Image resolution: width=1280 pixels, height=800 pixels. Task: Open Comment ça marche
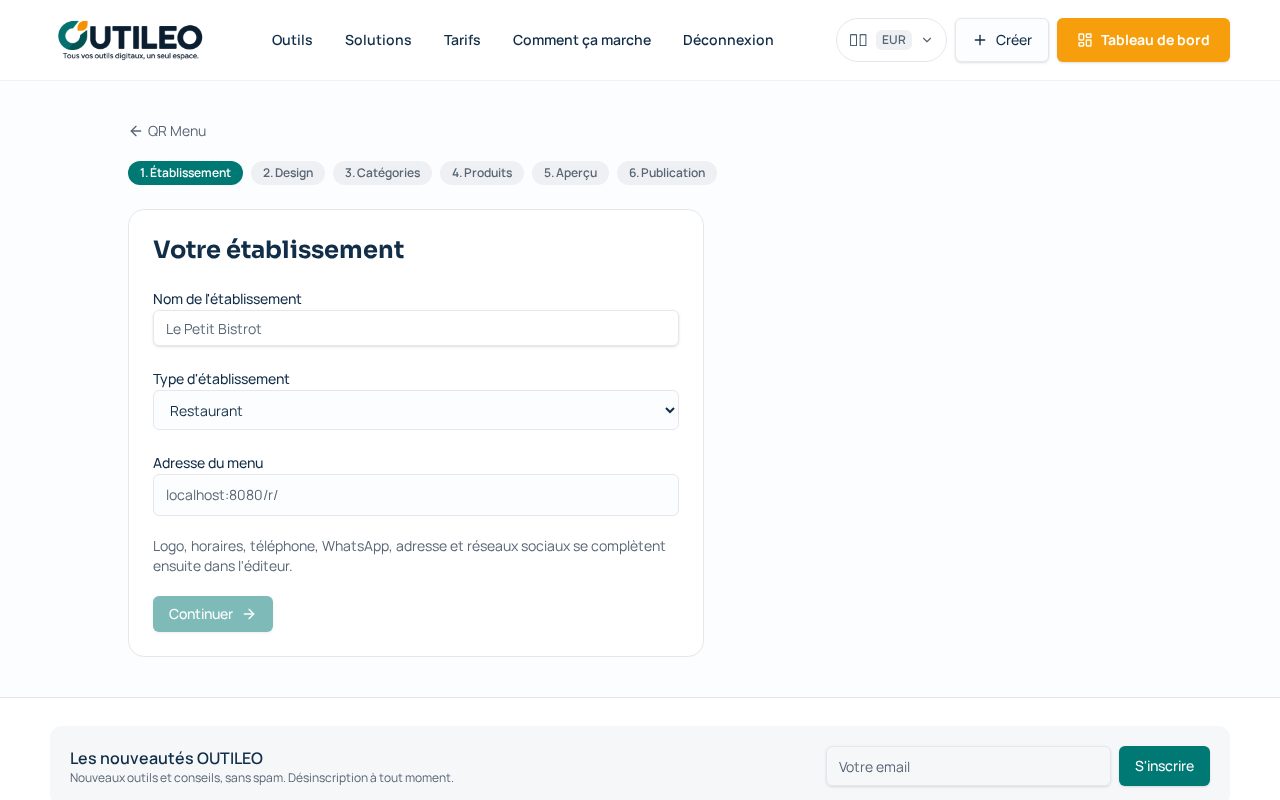pyautogui.click(x=582, y=40)
